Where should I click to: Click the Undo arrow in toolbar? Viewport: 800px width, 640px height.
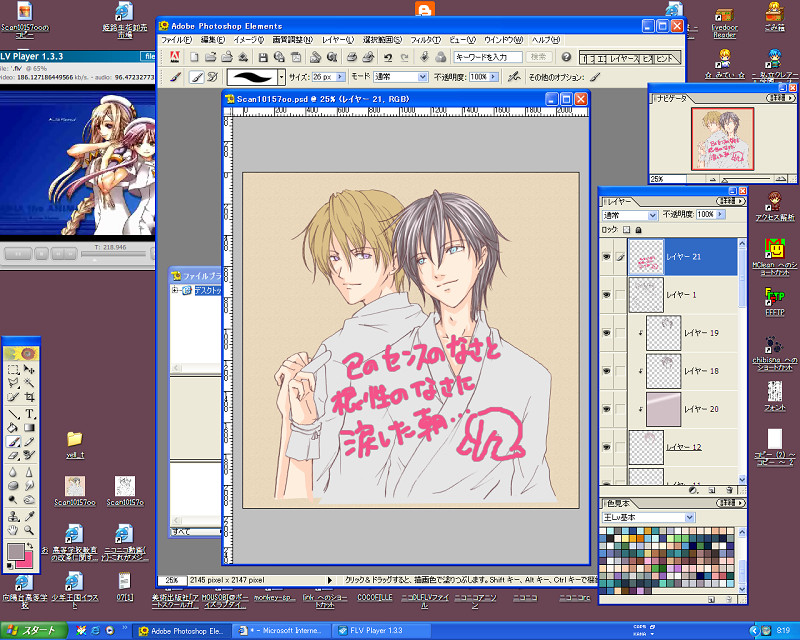pyautogui.click(x=388, y=57)
